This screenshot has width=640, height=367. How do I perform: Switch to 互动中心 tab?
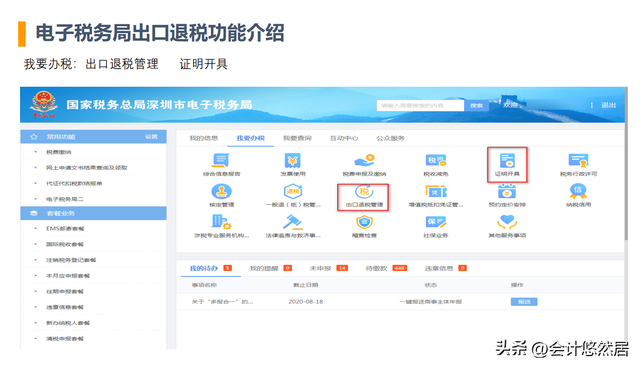344,138
